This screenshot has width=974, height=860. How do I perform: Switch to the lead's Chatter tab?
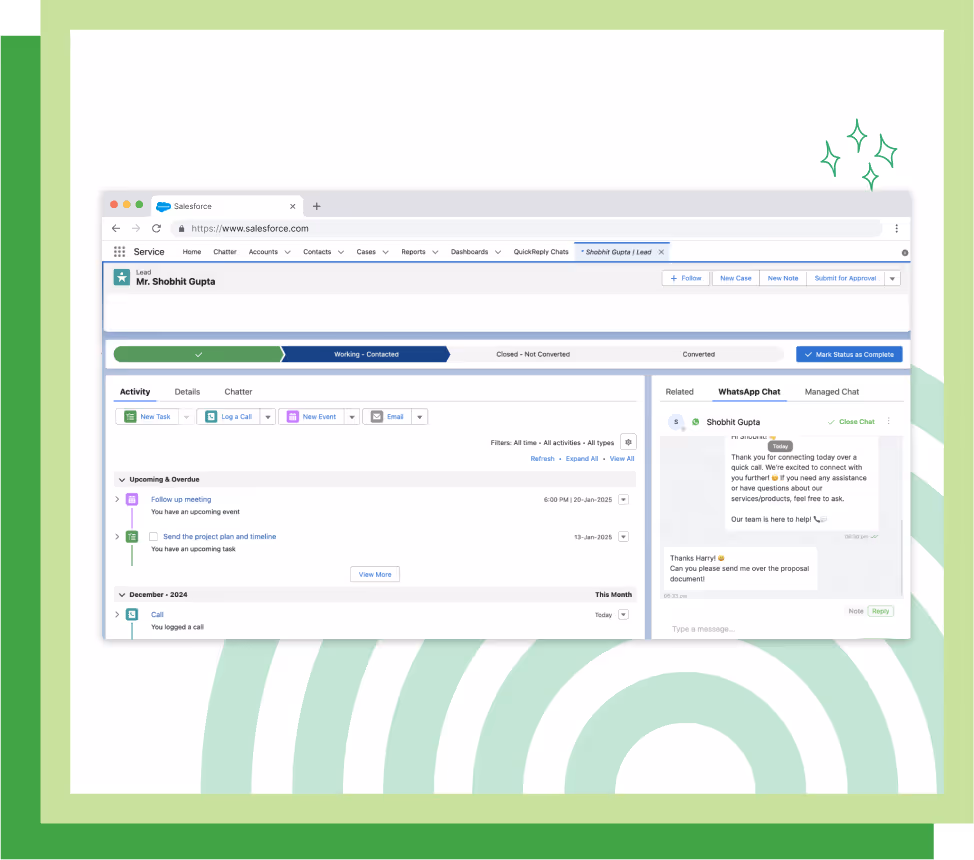[238, 392]
